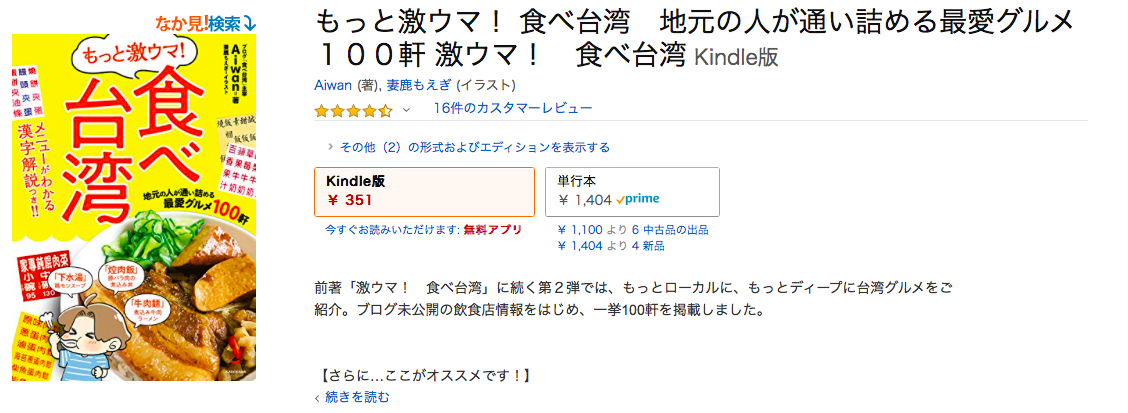Open the 16件のカスタマーレビュー link

point(513,108)
